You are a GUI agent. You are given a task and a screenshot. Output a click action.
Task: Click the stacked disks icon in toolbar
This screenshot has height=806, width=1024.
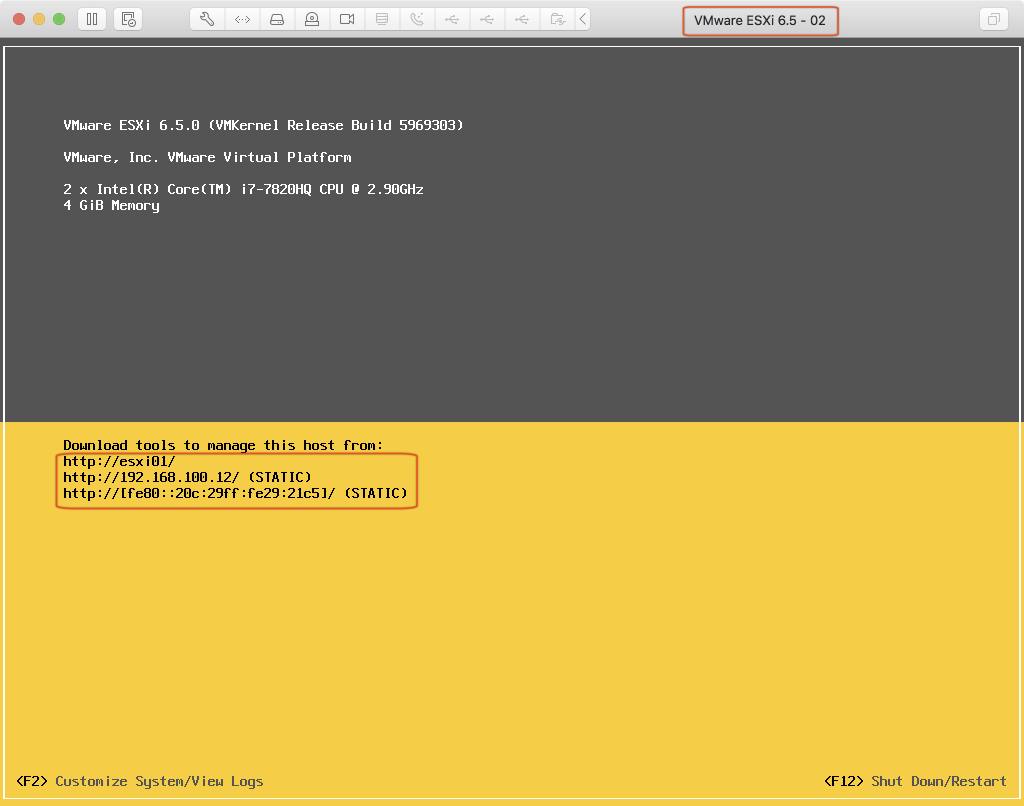[x=382, y=19]
